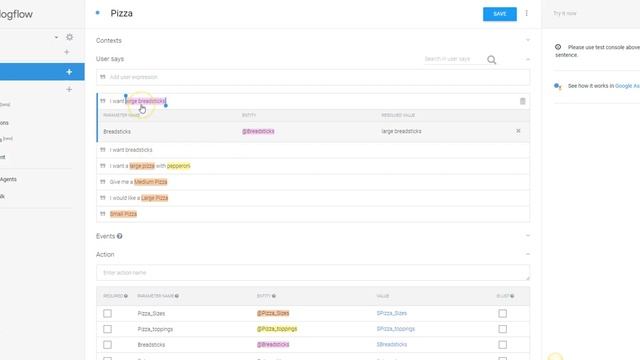This screenshot has height=360, width=640.
Task: Click plus icon below the settings gear
Action: tap(67, 52)
